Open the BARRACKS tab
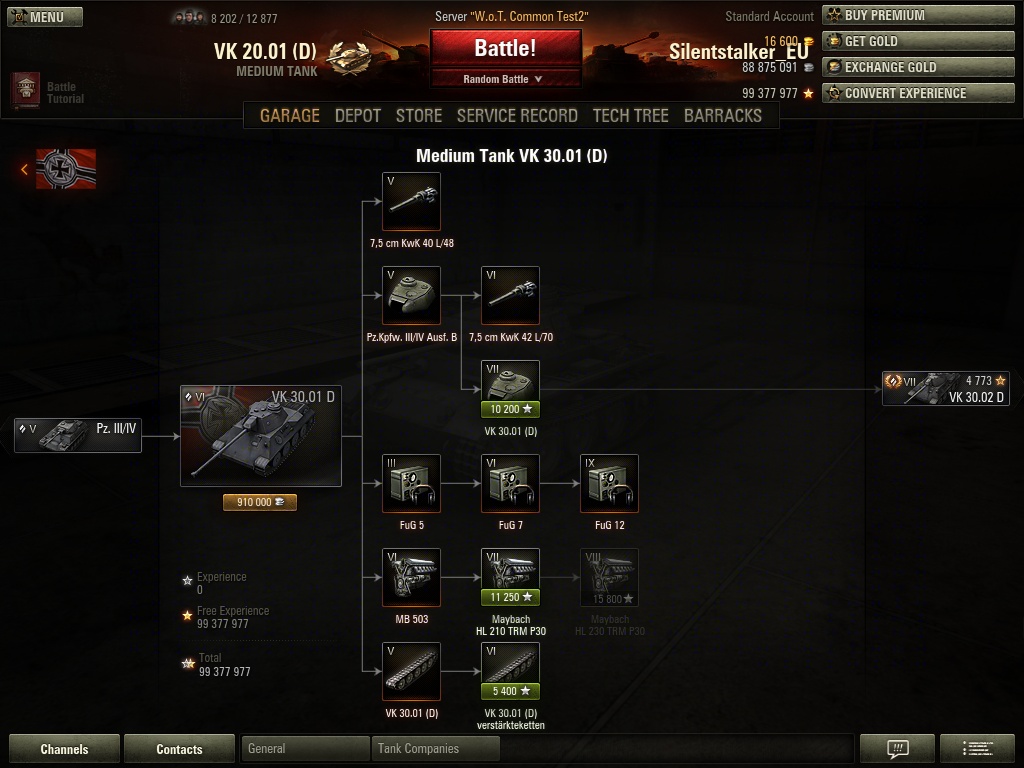Viewport: 1024px width, 768px height. point(722,116)
